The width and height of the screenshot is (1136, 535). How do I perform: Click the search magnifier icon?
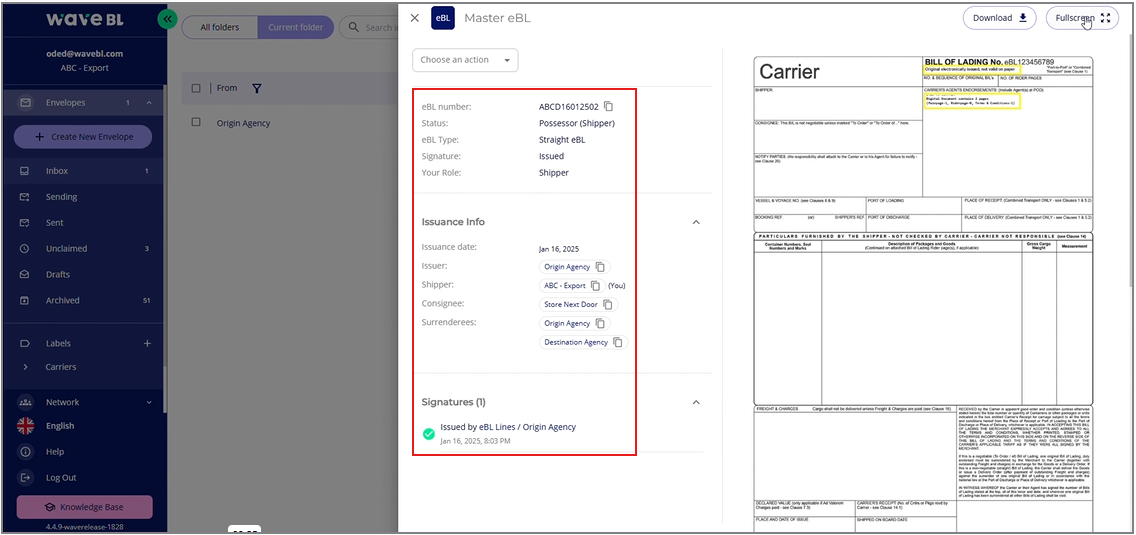[354, 28]
